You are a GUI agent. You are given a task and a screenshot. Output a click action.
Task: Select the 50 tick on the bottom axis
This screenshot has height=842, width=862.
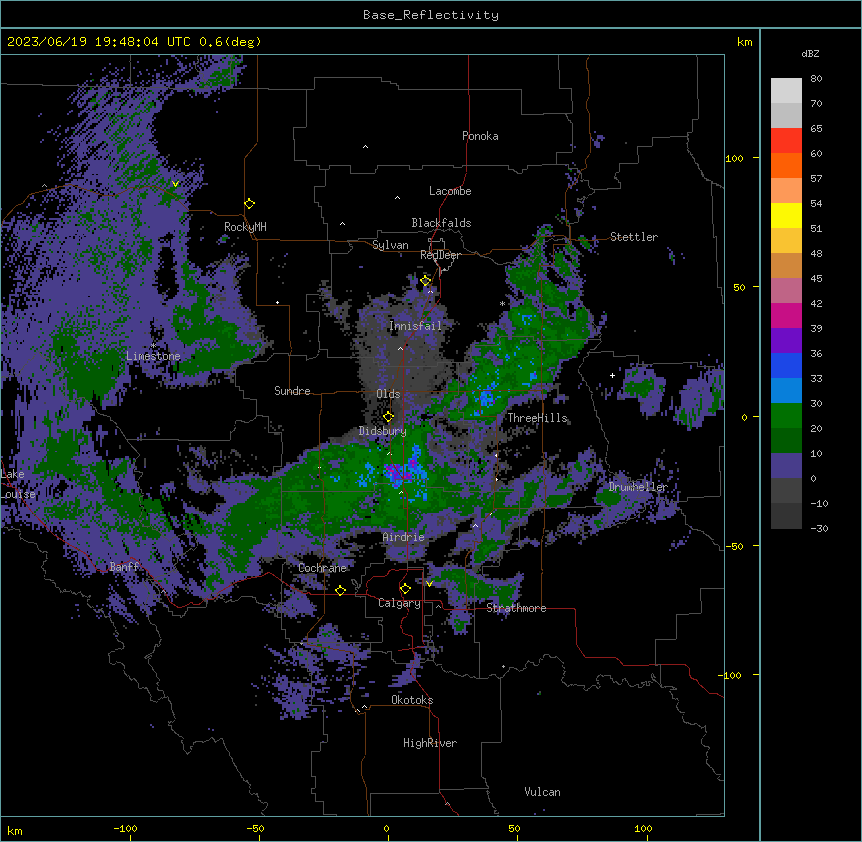click(x=514, y=828)
